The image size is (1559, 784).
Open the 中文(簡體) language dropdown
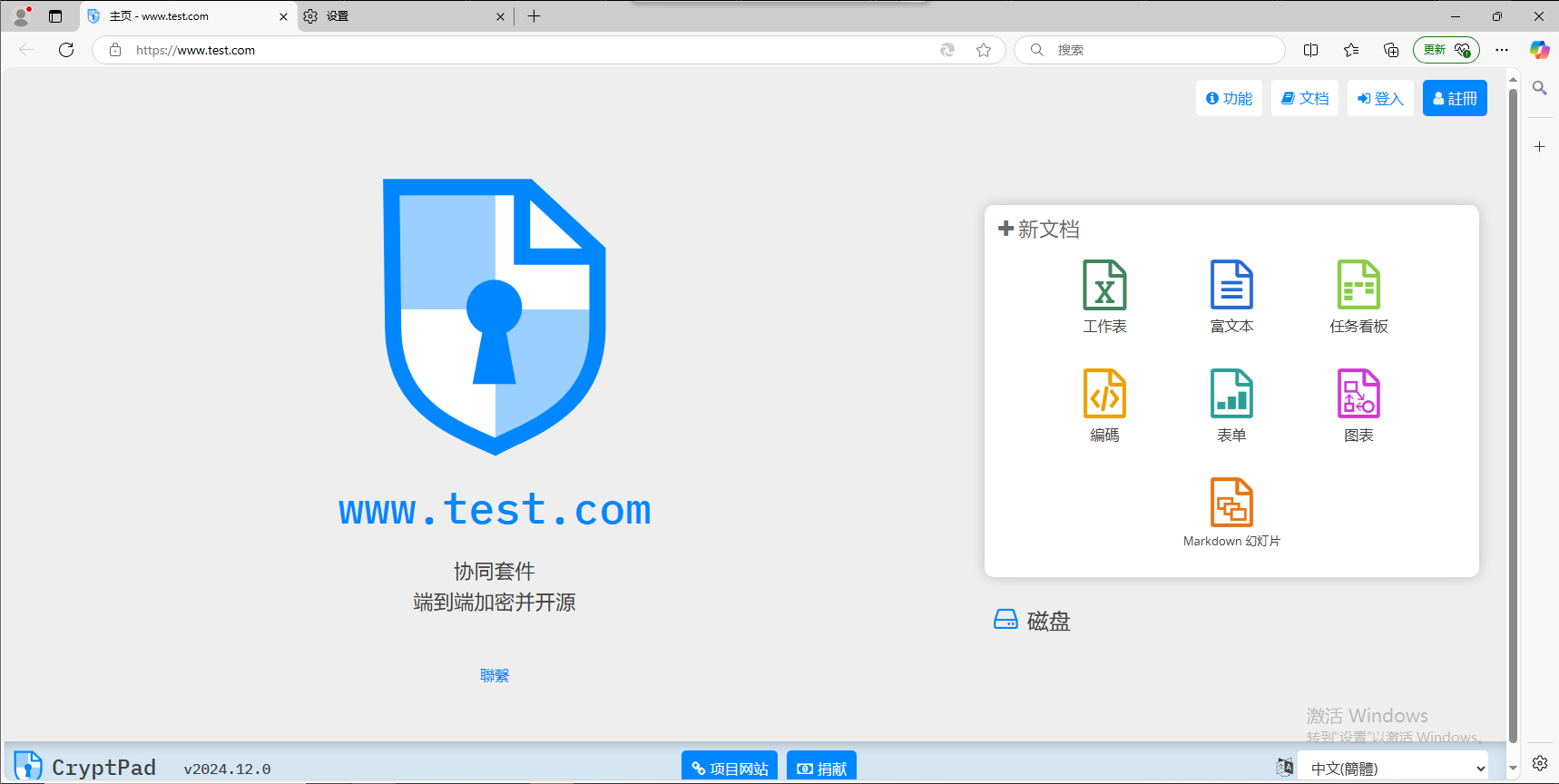(x=1392, y=768)
